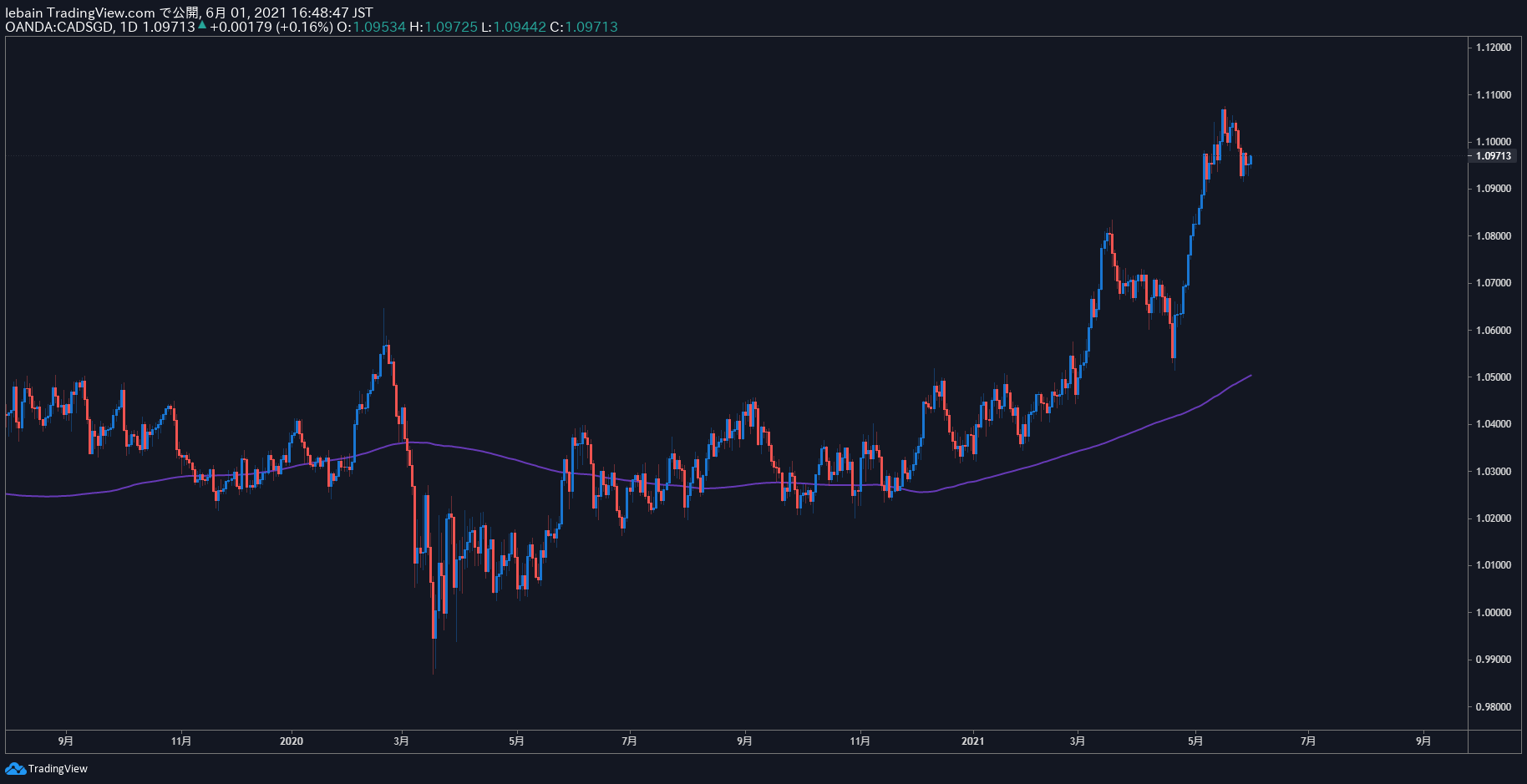Click the 'OANDA:CADSGD, 1D' symbol title
This screenshot has width=1527, height=784.
pyautogui.click(x=71, y=27)
